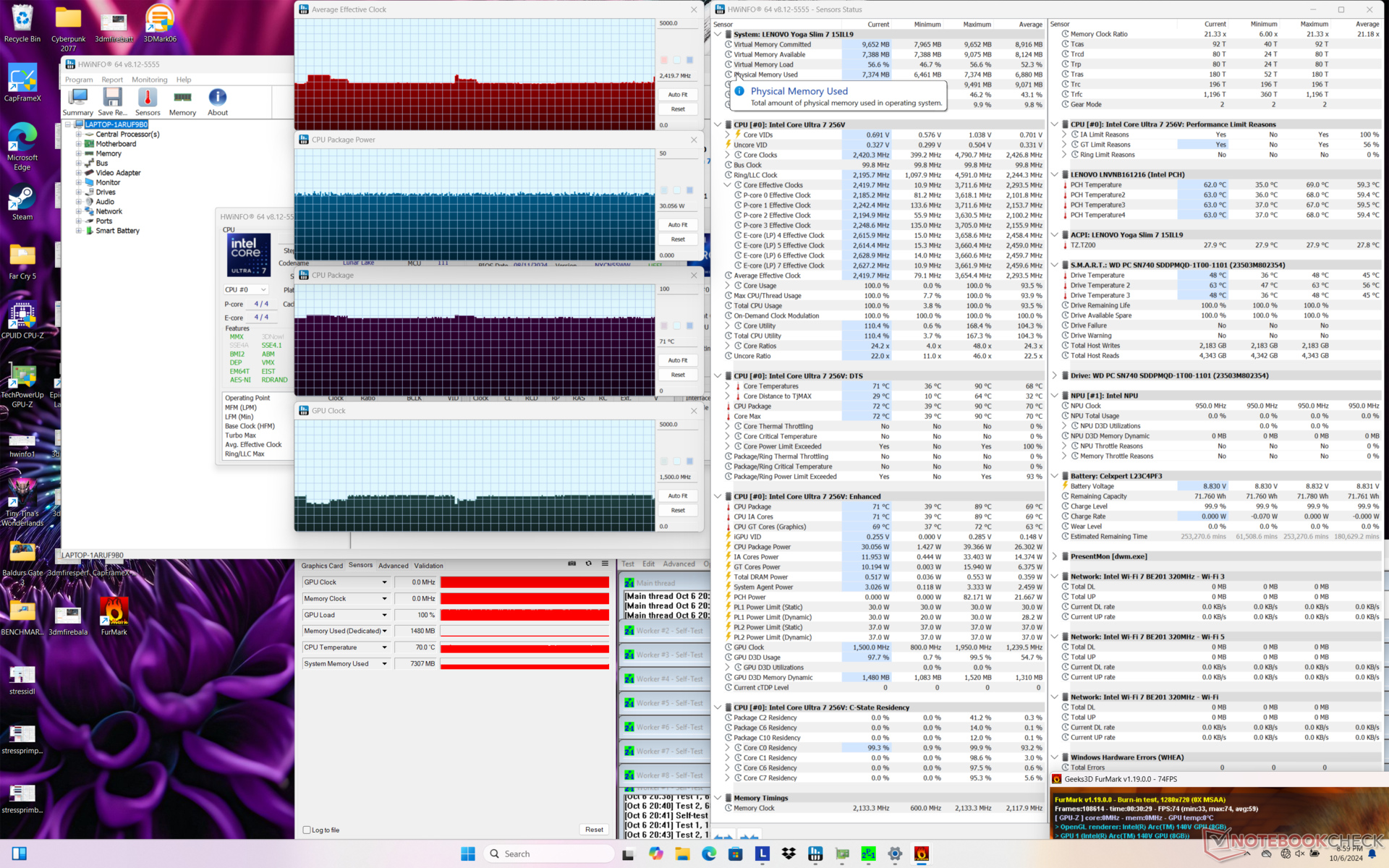1389x868 pixels.
Task: Enable the Log to file checkbox
Action: [x=307, y=830]
